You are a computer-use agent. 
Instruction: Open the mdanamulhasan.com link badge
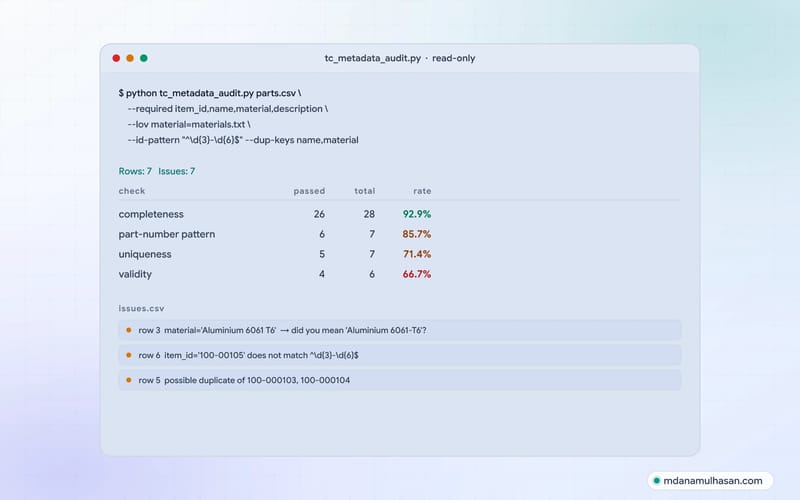pos(710,481)
